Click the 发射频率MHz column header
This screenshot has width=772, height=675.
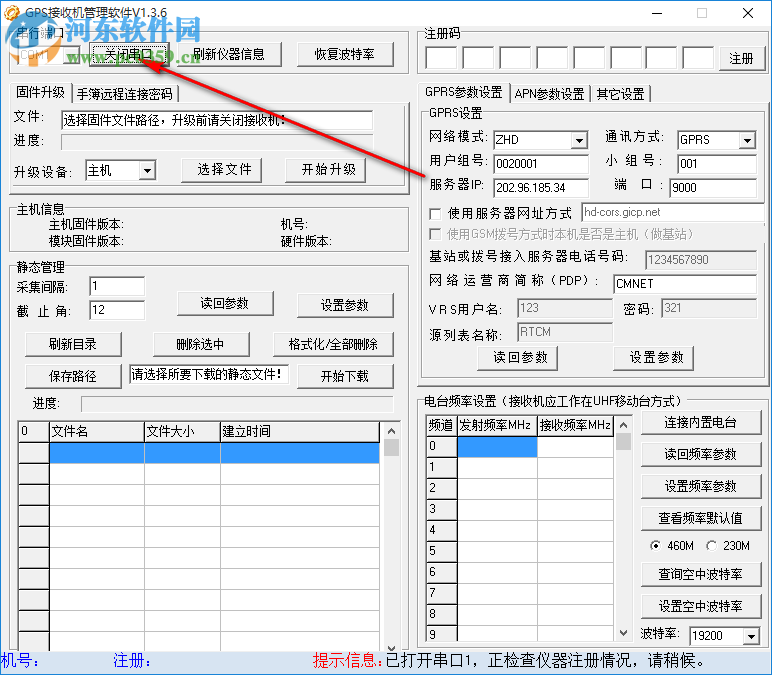click(x=497, y=425)
